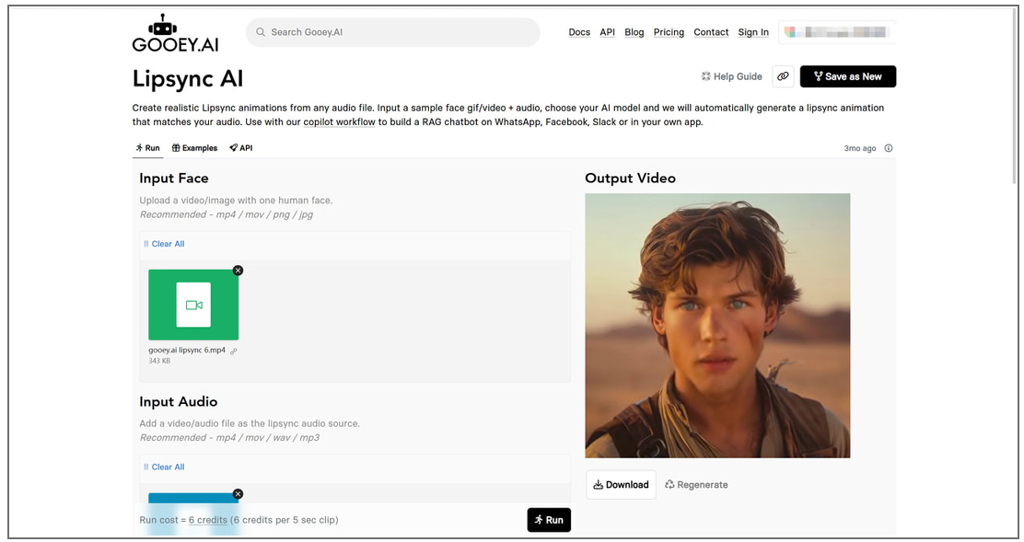This screenshot has width=1024, height=542.
Task: Remove the gooey.ai lipsync 6.mp4 file
Action: [x=238, y=270]
